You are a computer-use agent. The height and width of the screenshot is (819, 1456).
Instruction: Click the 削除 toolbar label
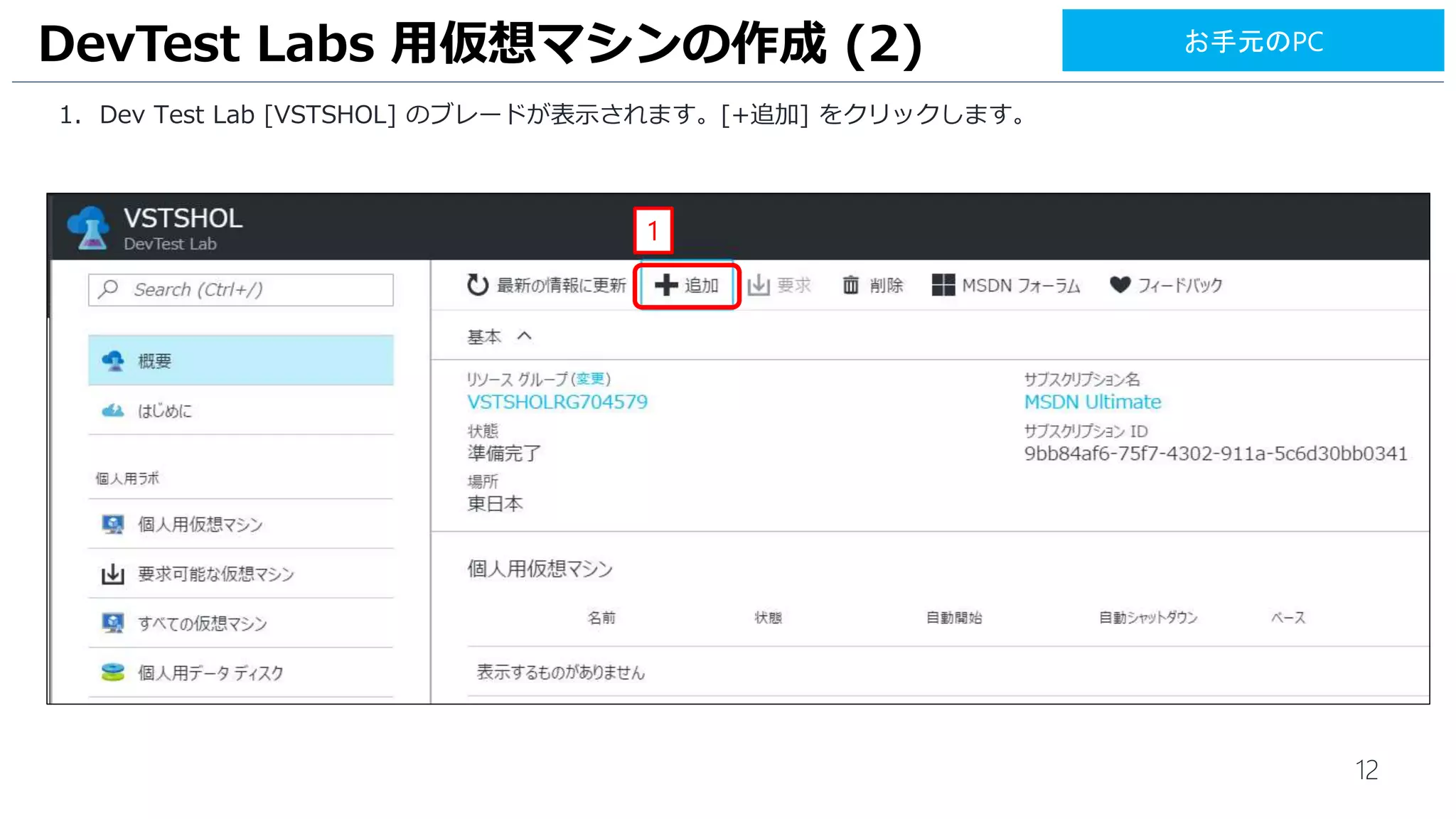tap(887, 285)
